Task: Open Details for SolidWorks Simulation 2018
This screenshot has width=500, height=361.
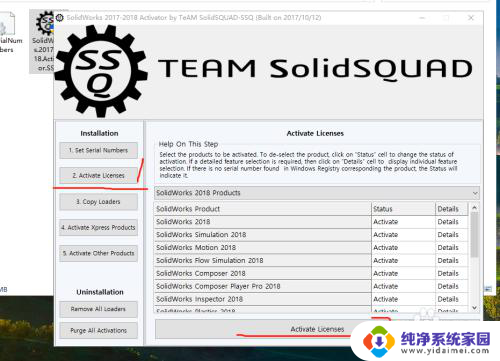Action: click(451, 235)
